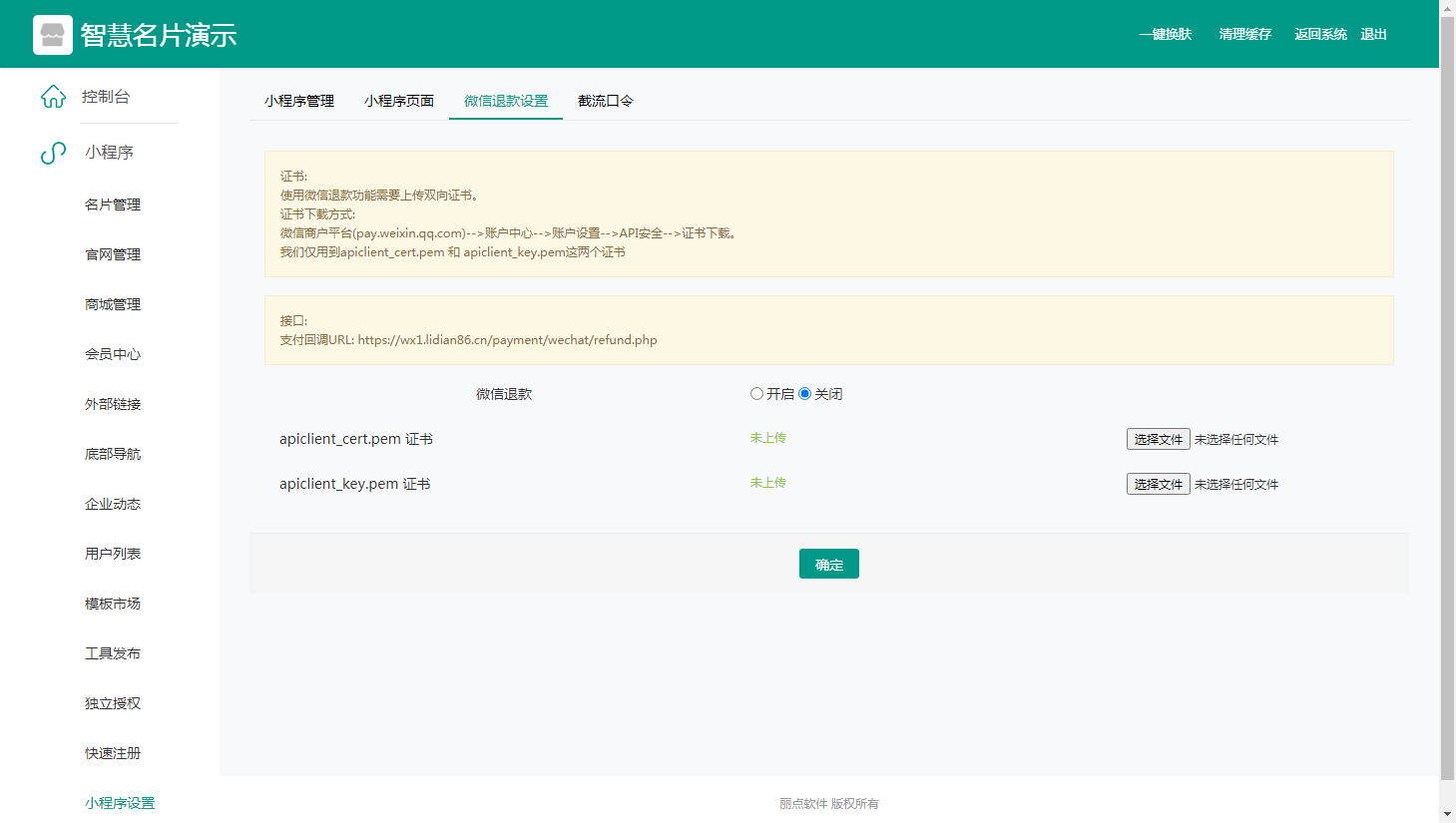Viewport: 1456px width, 823px height.
Task: Open 外部链接 in the sidebar
Action: 113,404
